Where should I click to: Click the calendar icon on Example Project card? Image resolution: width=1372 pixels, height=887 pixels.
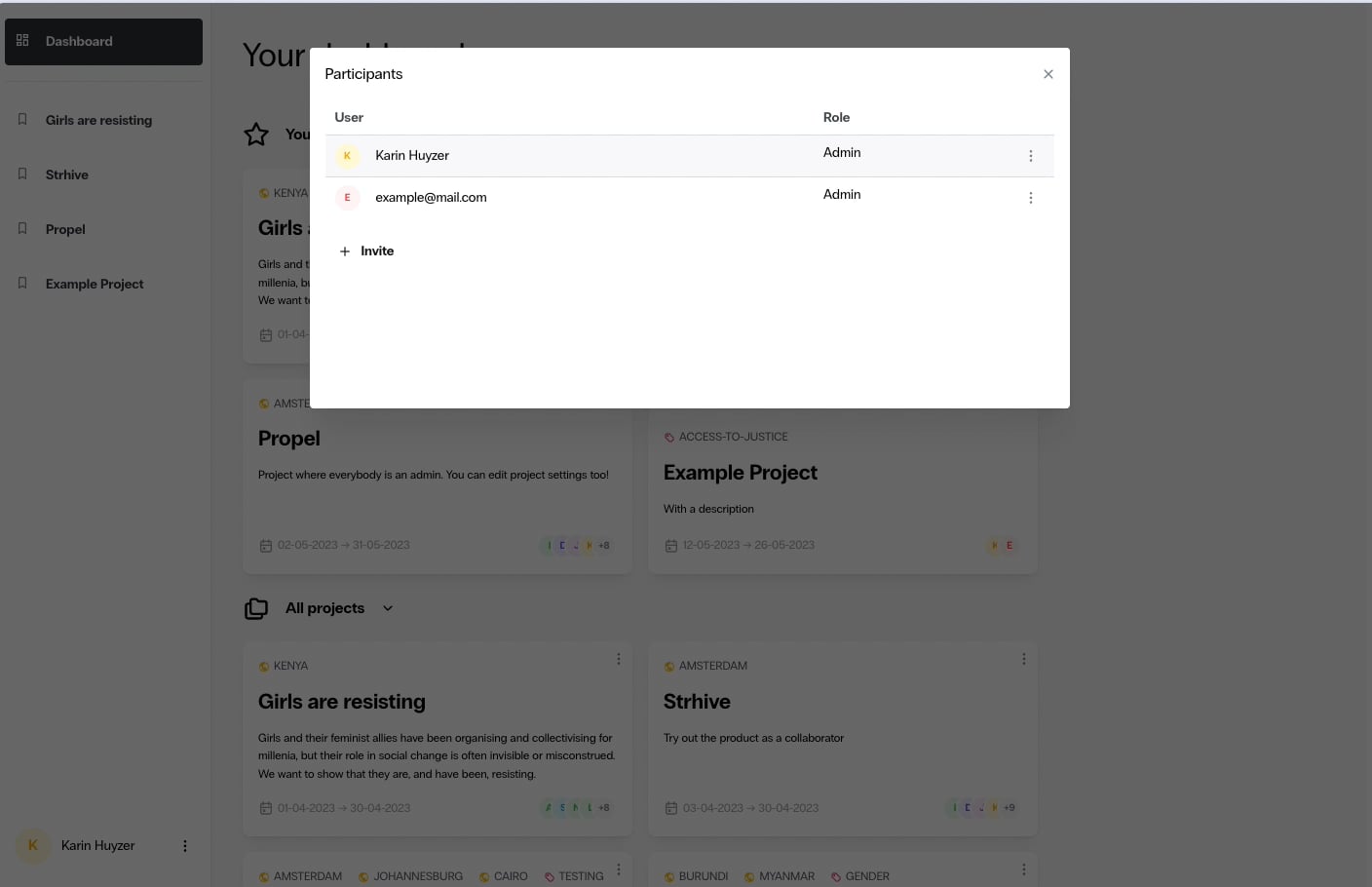(670, 546)
